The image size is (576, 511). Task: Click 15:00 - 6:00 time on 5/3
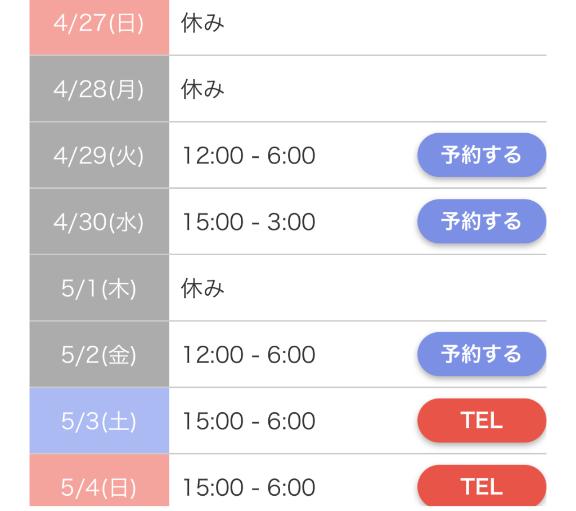249,421
